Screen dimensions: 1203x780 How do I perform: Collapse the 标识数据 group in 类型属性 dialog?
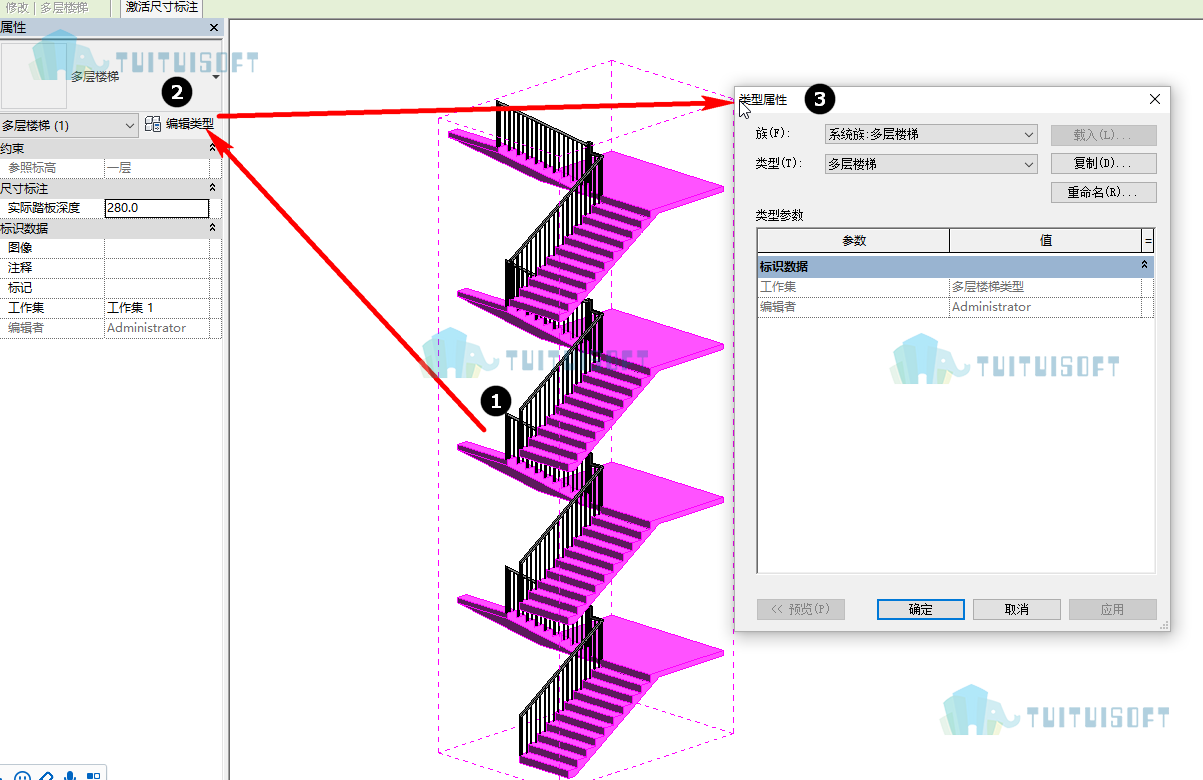tap(1145, 266)
